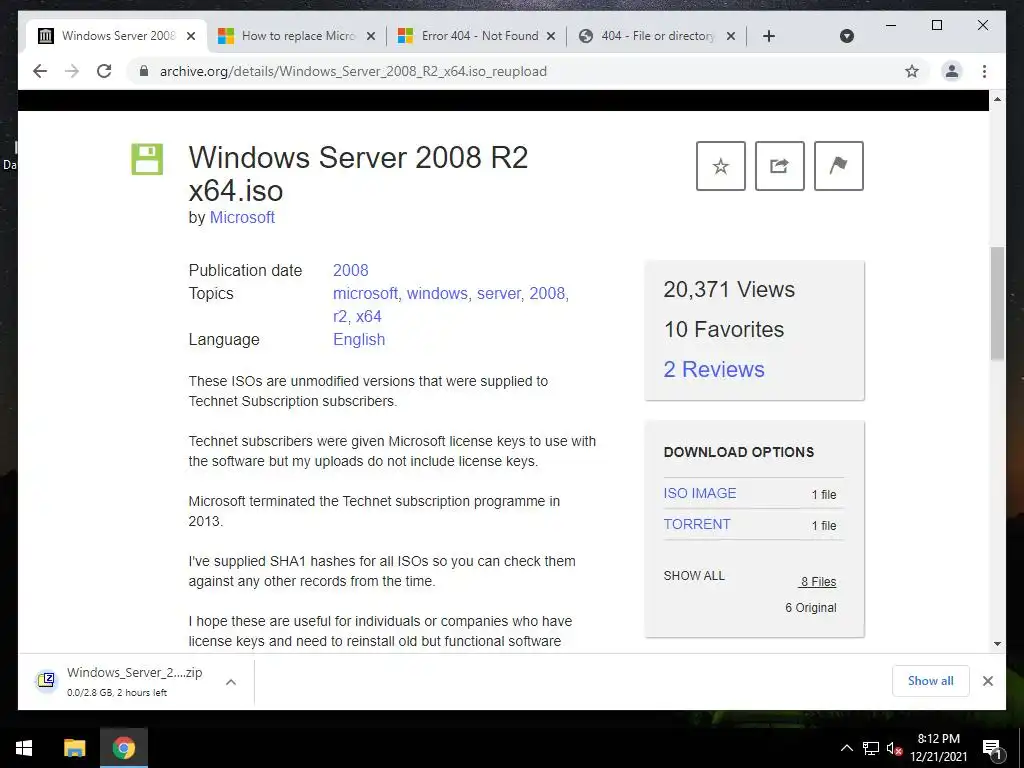
Task: Switch to the 404 - File or directory tab
Action: [x=656, y=36]
